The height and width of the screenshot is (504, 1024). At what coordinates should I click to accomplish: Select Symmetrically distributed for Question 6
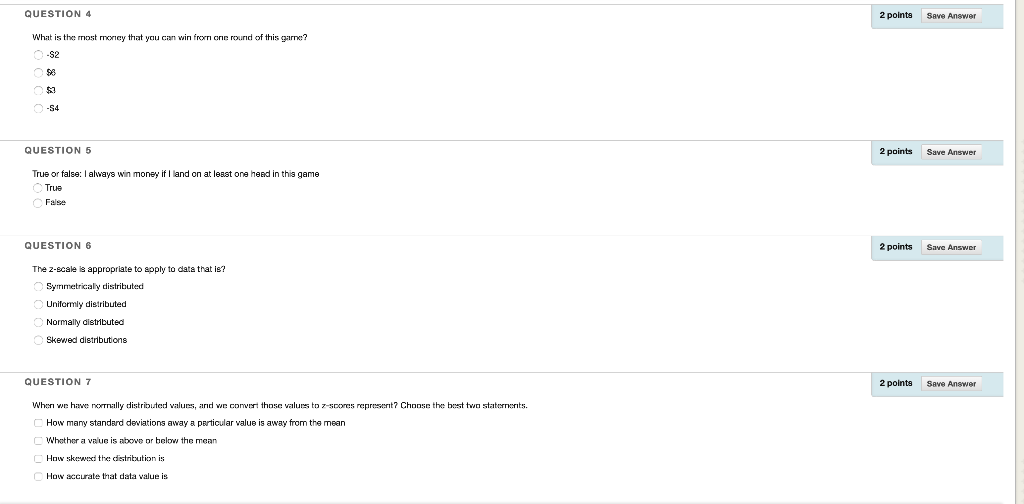click(x=38, y=287)
